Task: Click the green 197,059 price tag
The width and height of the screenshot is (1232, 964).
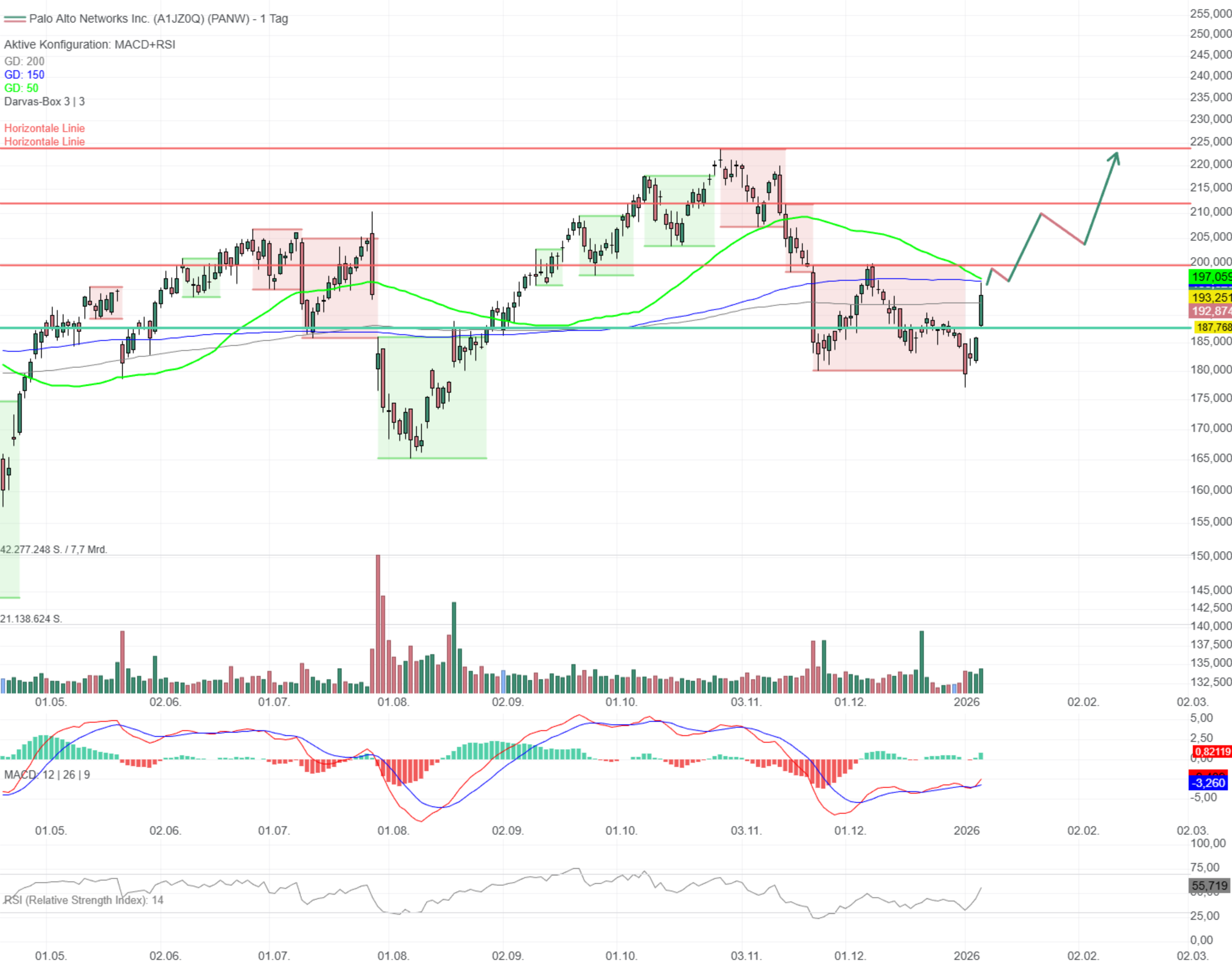Action: tap(1210, 277)
